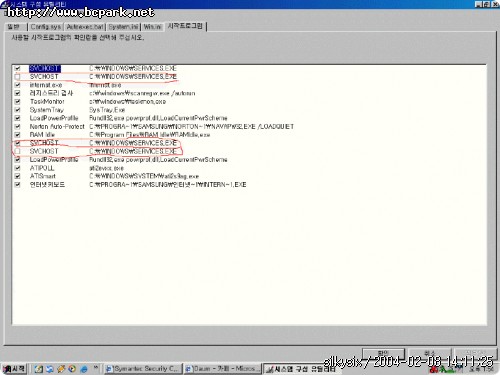The width and height of the screenshot is (500, 375).
Task: Open the Autoexec.bat tab
Action: click(x=85, y=27)
